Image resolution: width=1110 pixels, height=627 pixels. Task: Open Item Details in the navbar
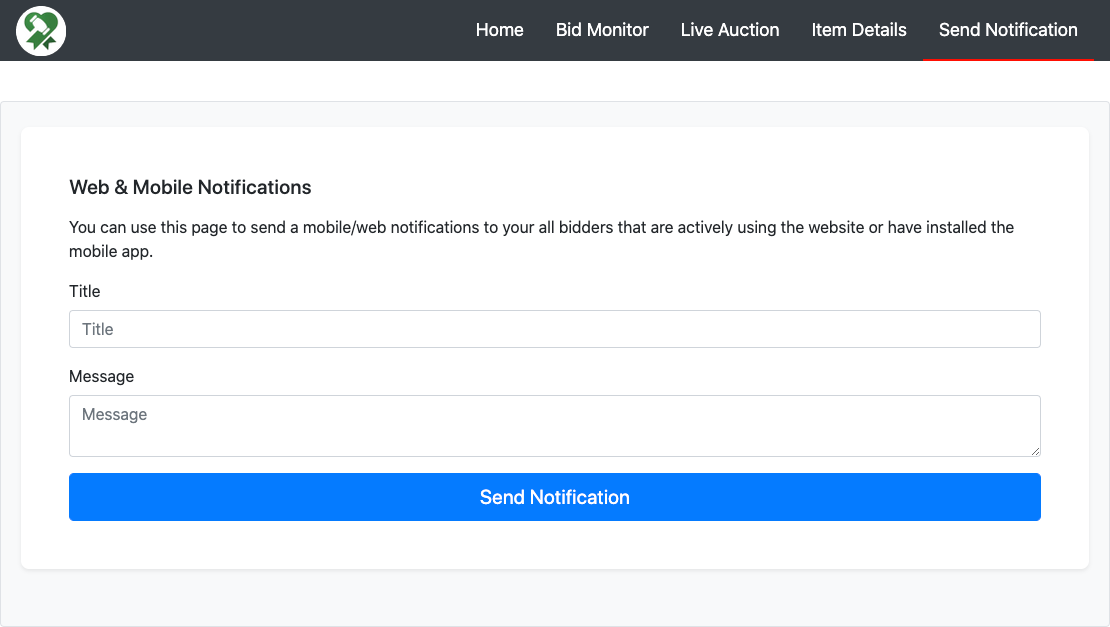pos(858,30)
